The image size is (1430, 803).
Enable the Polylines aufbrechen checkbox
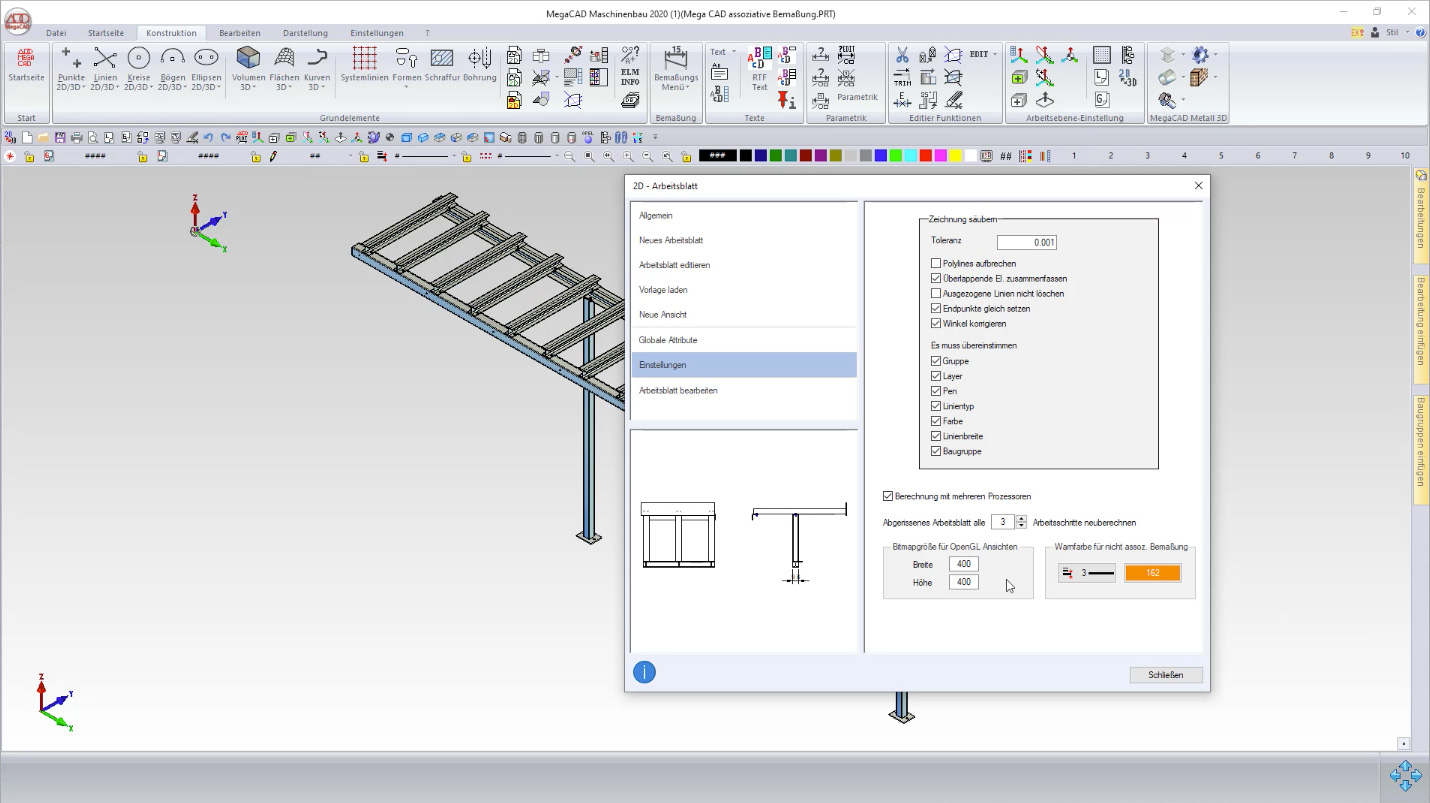pyautogui.click(x=936, y=264)
